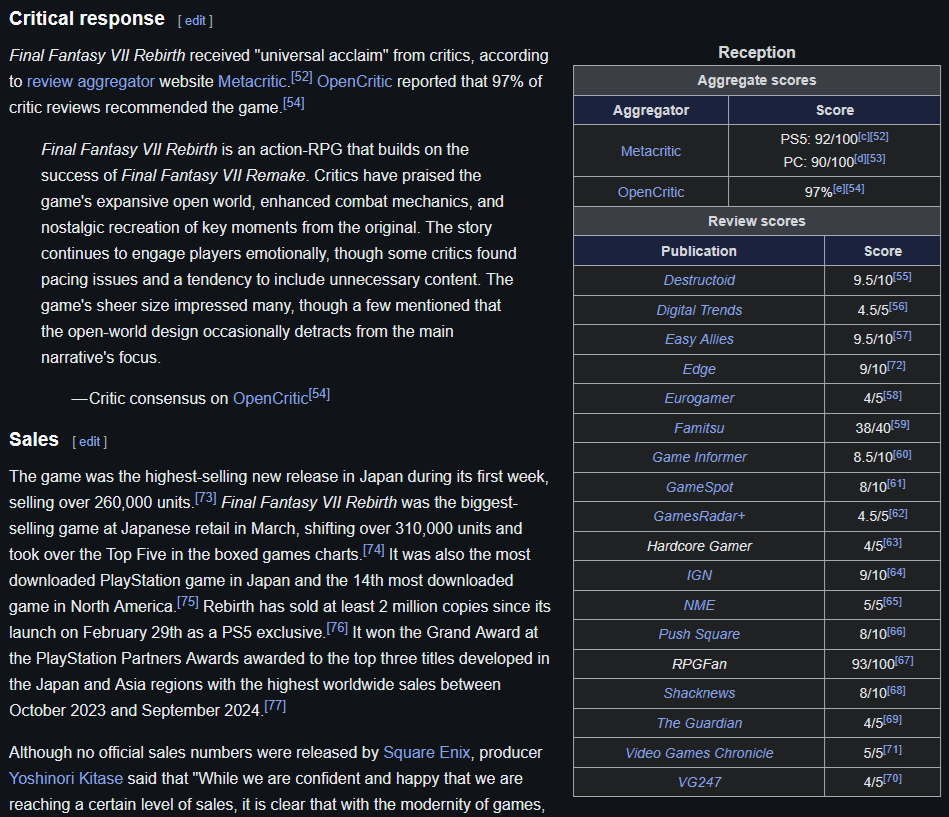Open citation 53 beside PC Metacritic score
The image size is (949, 817).
click(x=876, y=159)
